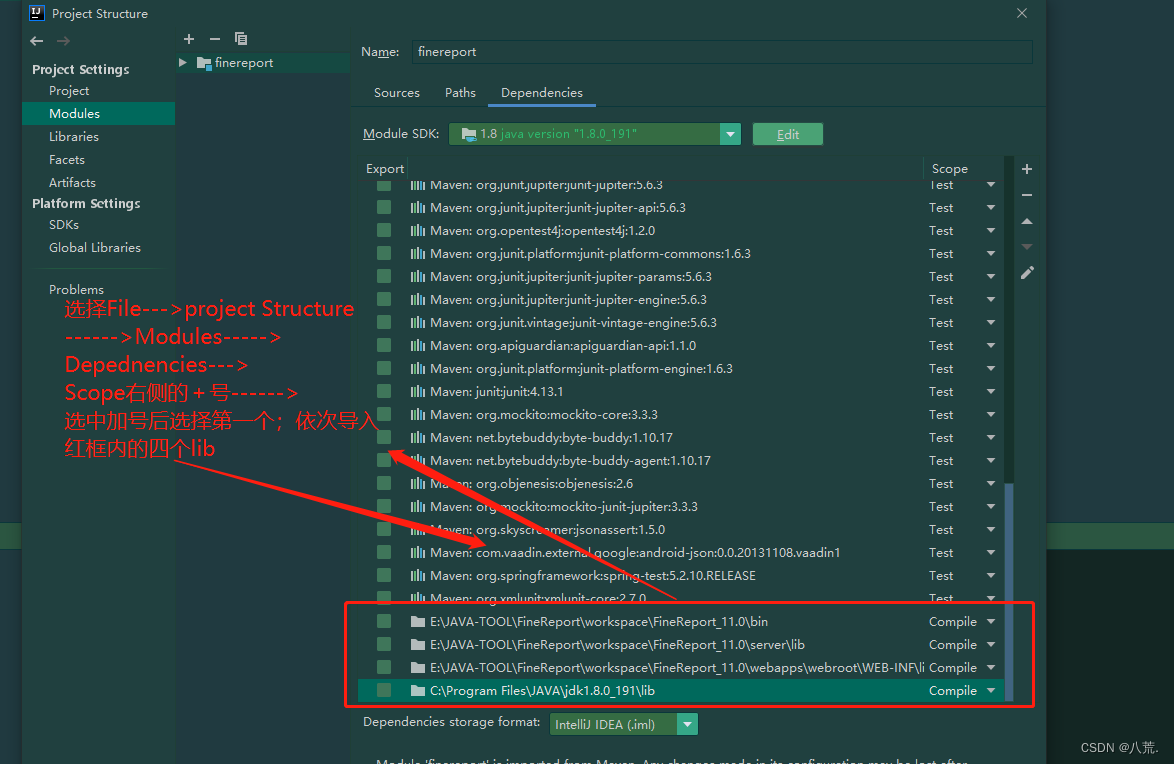Check Export for junit-jupiter-params:5.6.3
Screen dimensions: 1174x764
coord(384,276)
